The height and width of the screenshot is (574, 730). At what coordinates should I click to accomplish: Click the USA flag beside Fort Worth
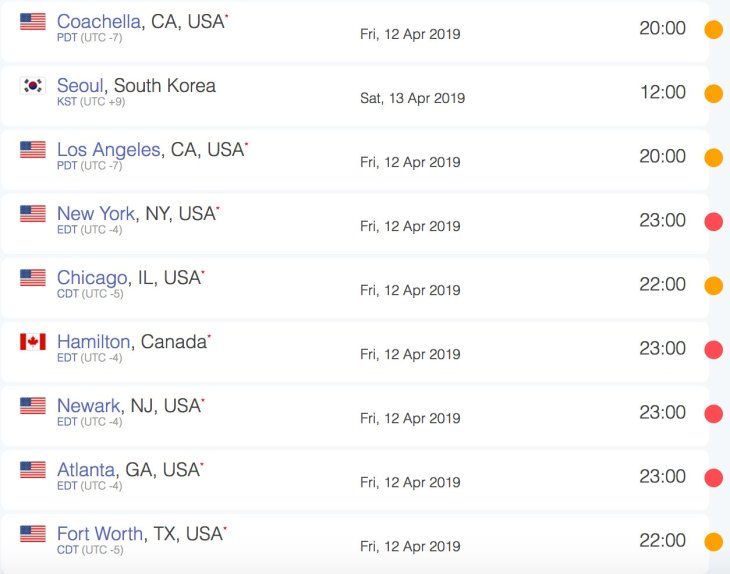coord(33,533)
